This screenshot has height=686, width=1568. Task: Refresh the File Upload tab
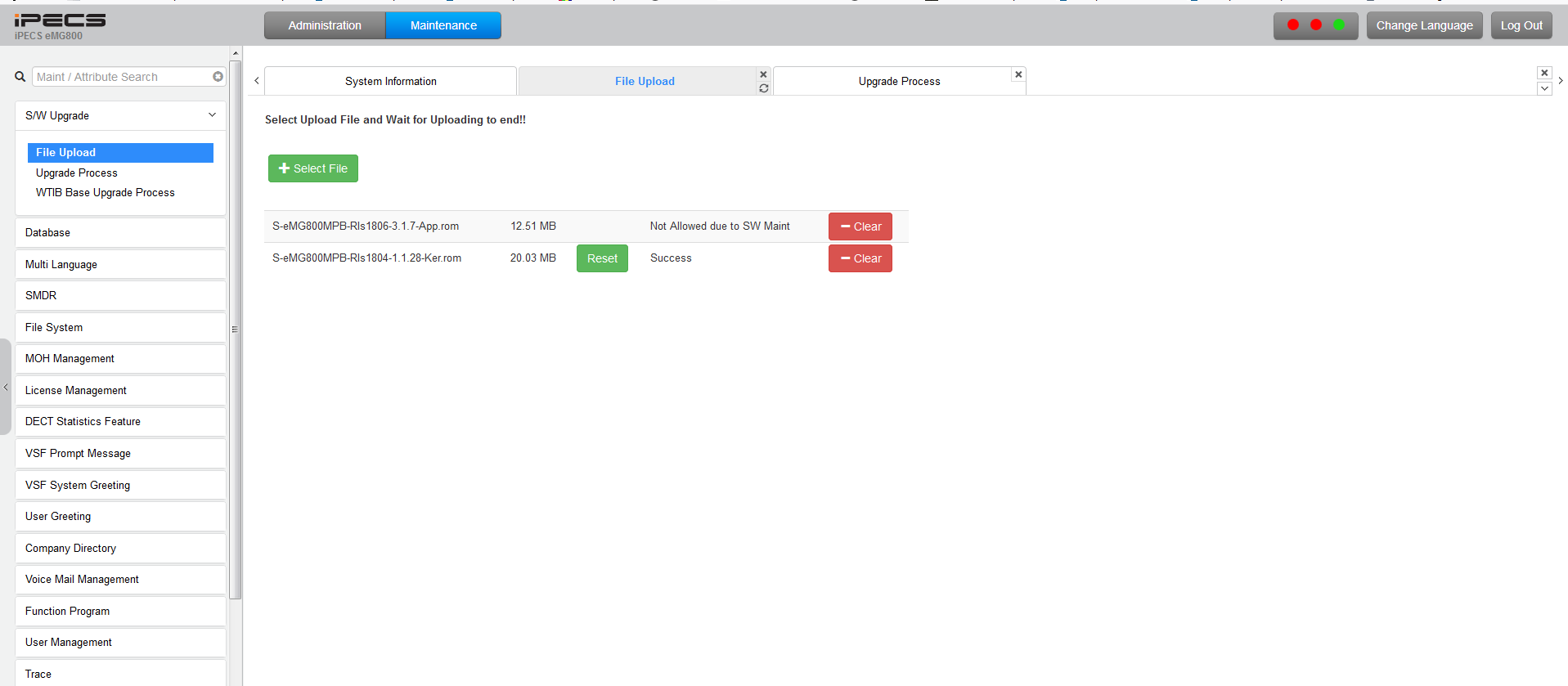(763, 88)
